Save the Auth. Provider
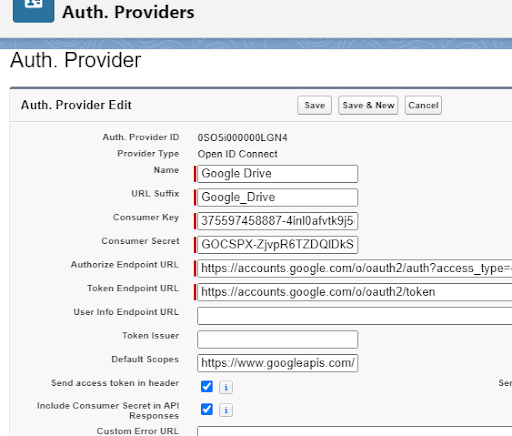The image size is (512, 436). 314,105
